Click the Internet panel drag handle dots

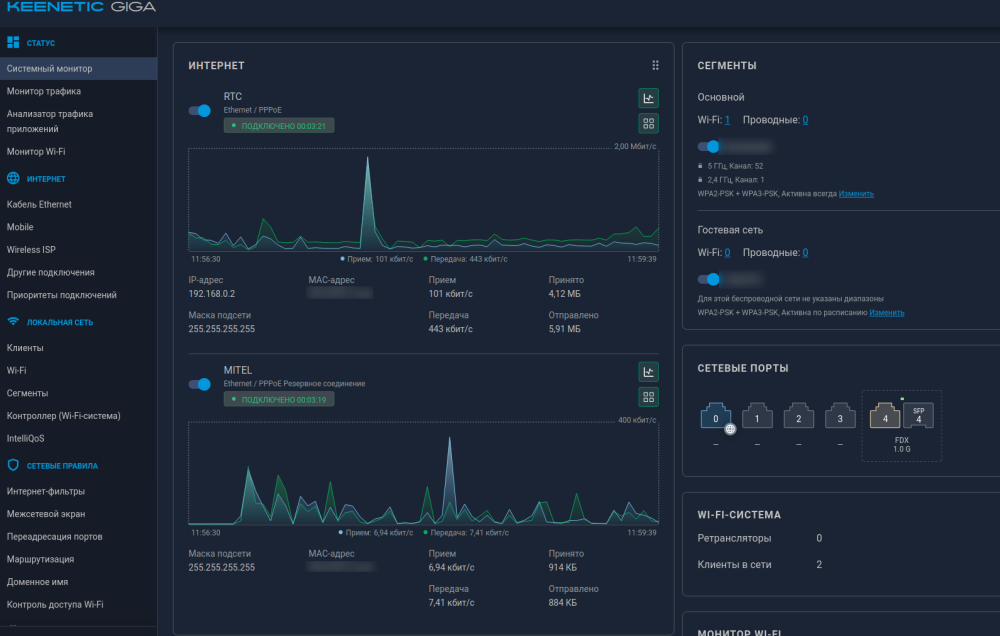[x=655, y=66]
